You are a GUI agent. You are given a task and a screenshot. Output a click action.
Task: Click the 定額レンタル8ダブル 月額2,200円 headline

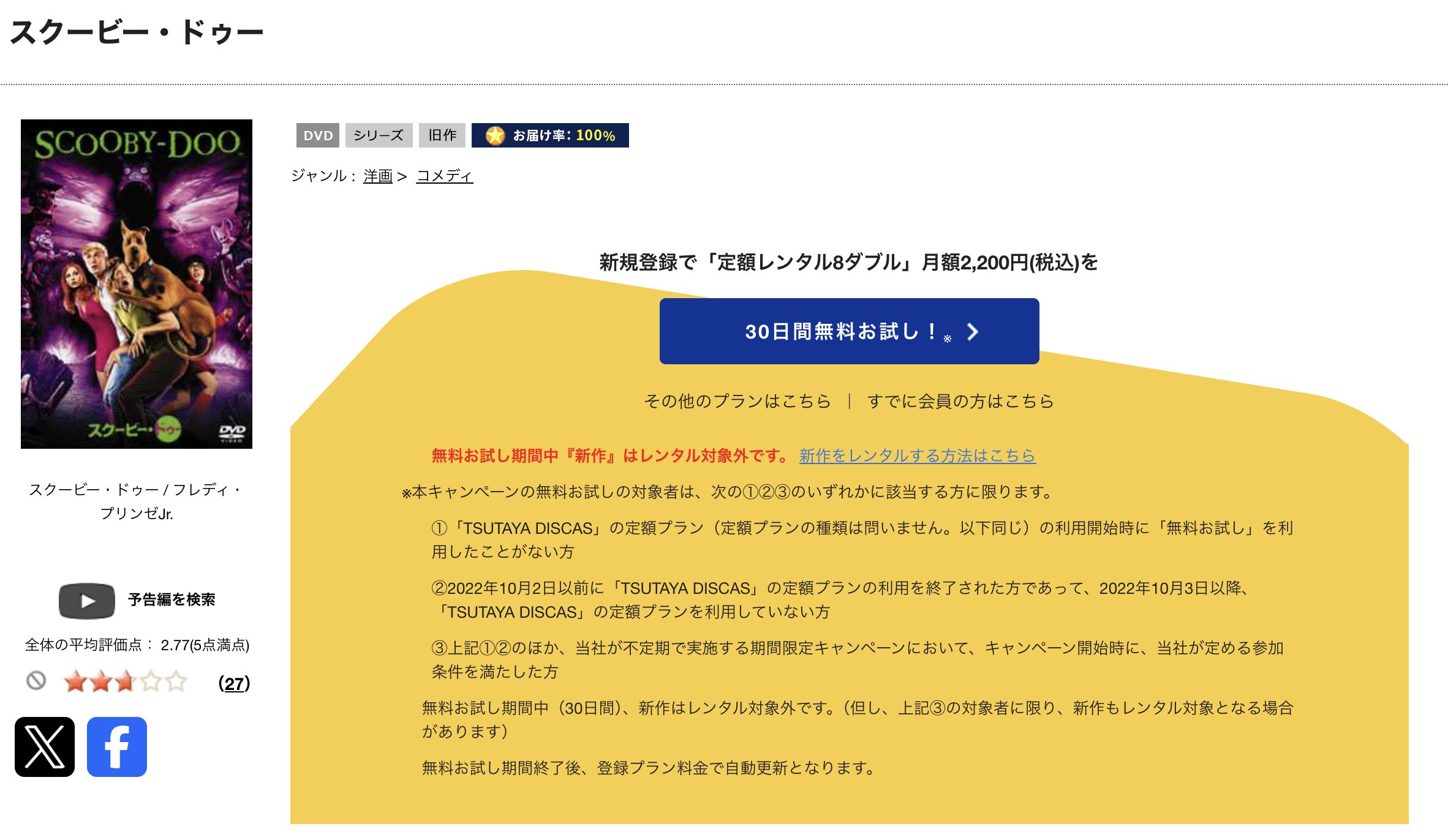[x=849, y=263]
